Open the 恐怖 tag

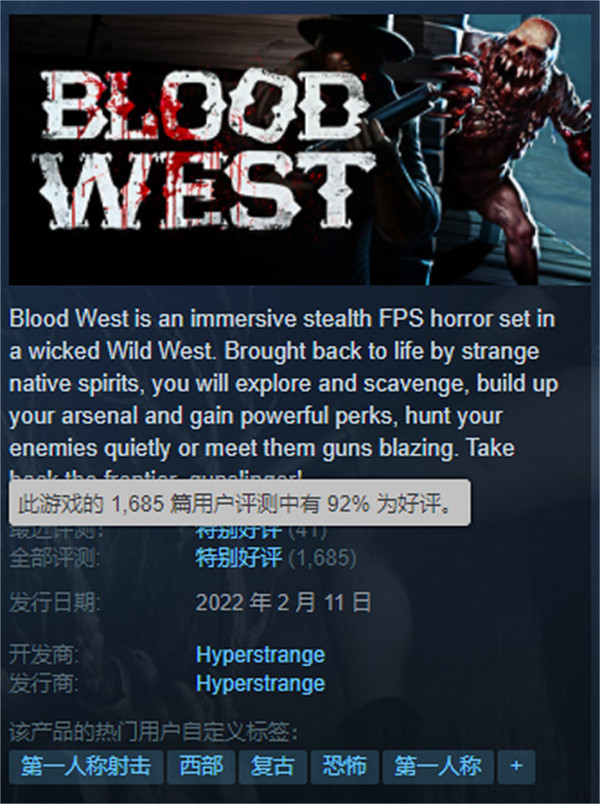point(345,766)
